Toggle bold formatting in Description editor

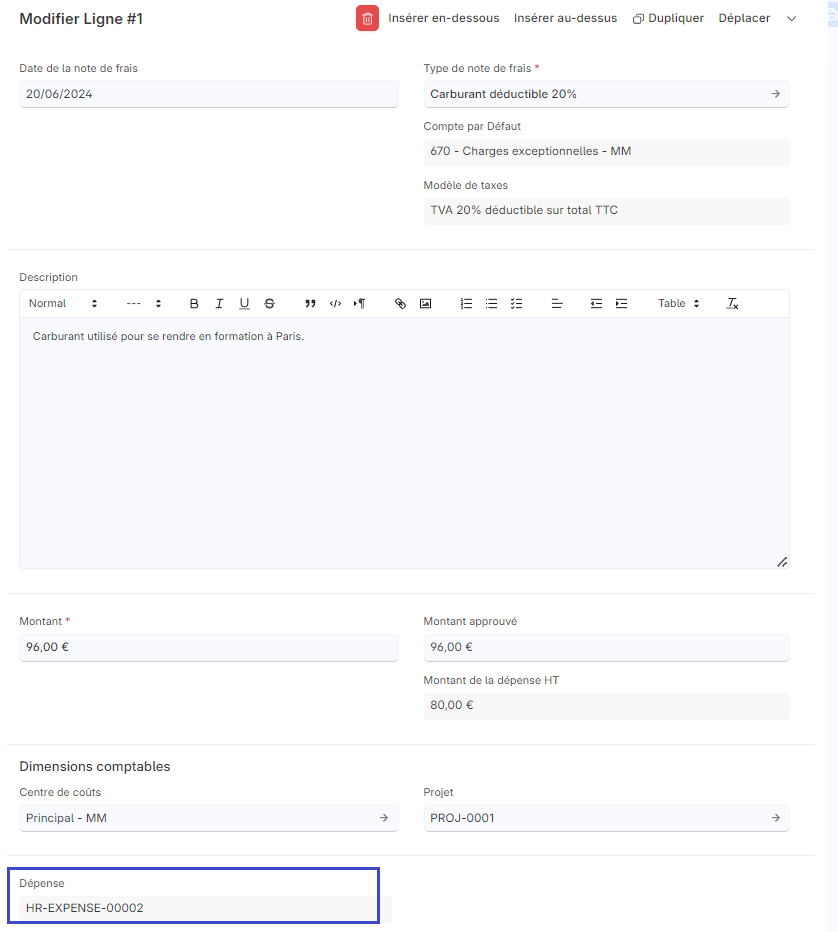(194, 304)
